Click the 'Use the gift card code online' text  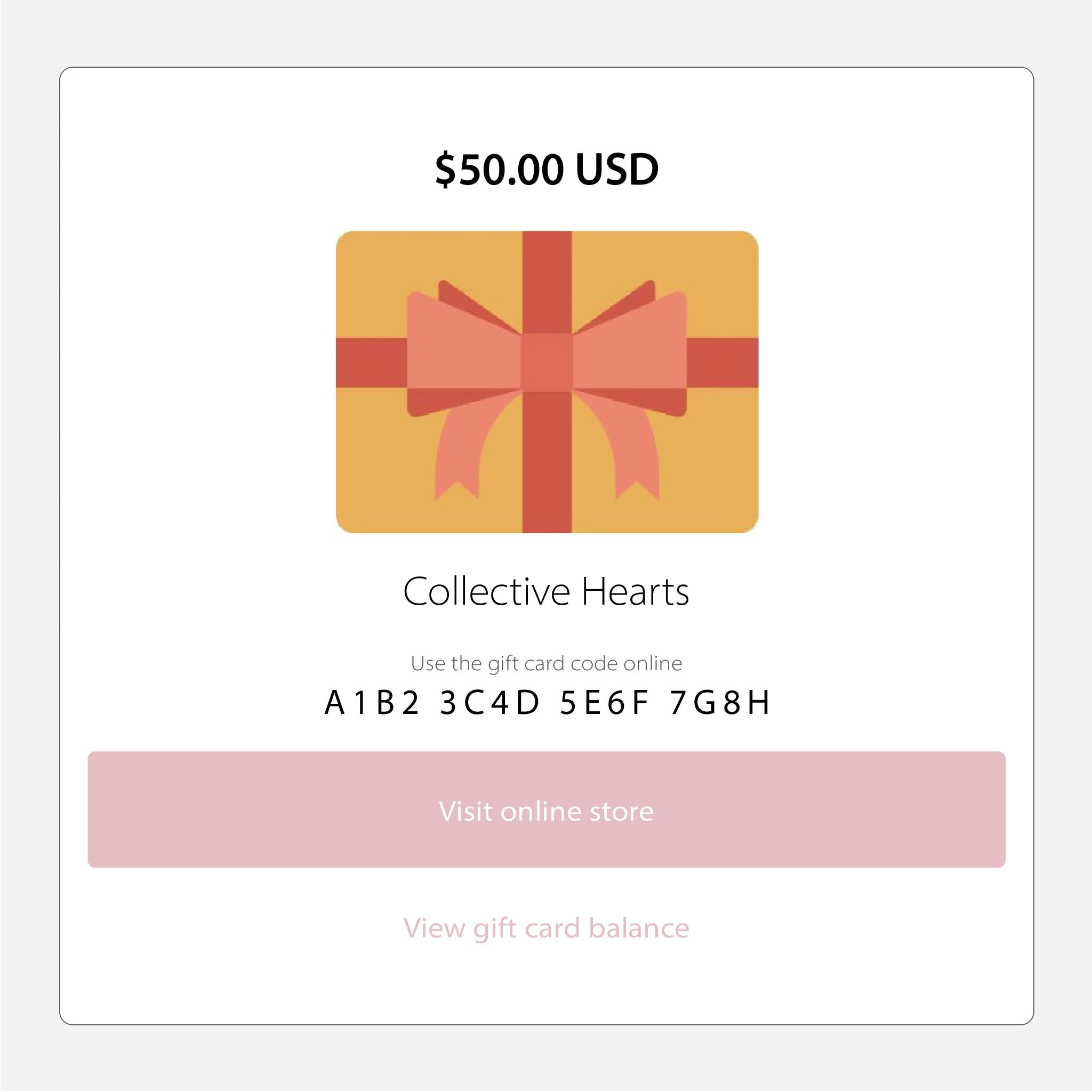(546, 663)
